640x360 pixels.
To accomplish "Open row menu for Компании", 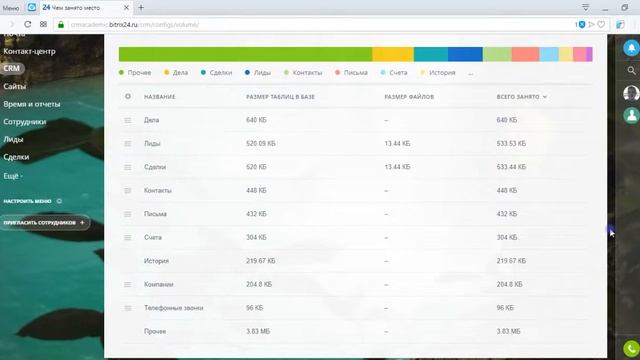I will coord(128,284).
